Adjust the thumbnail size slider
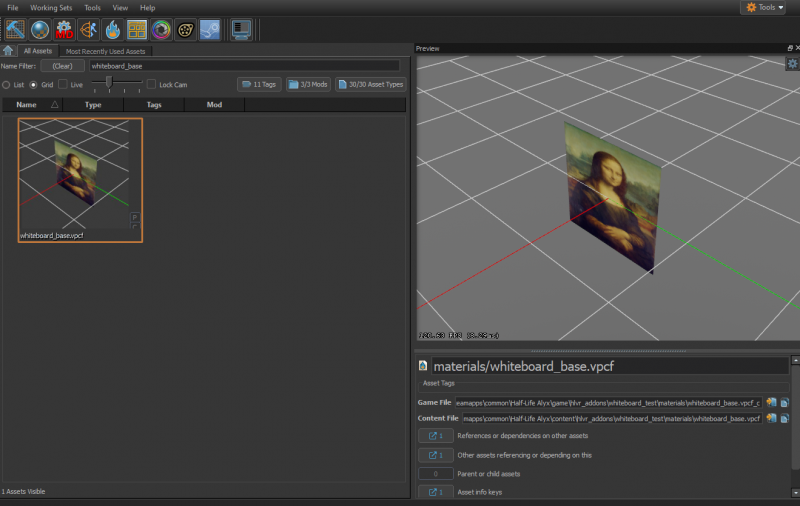The width and height of the screenshot is (800, 506). click(x=109, y=82)
